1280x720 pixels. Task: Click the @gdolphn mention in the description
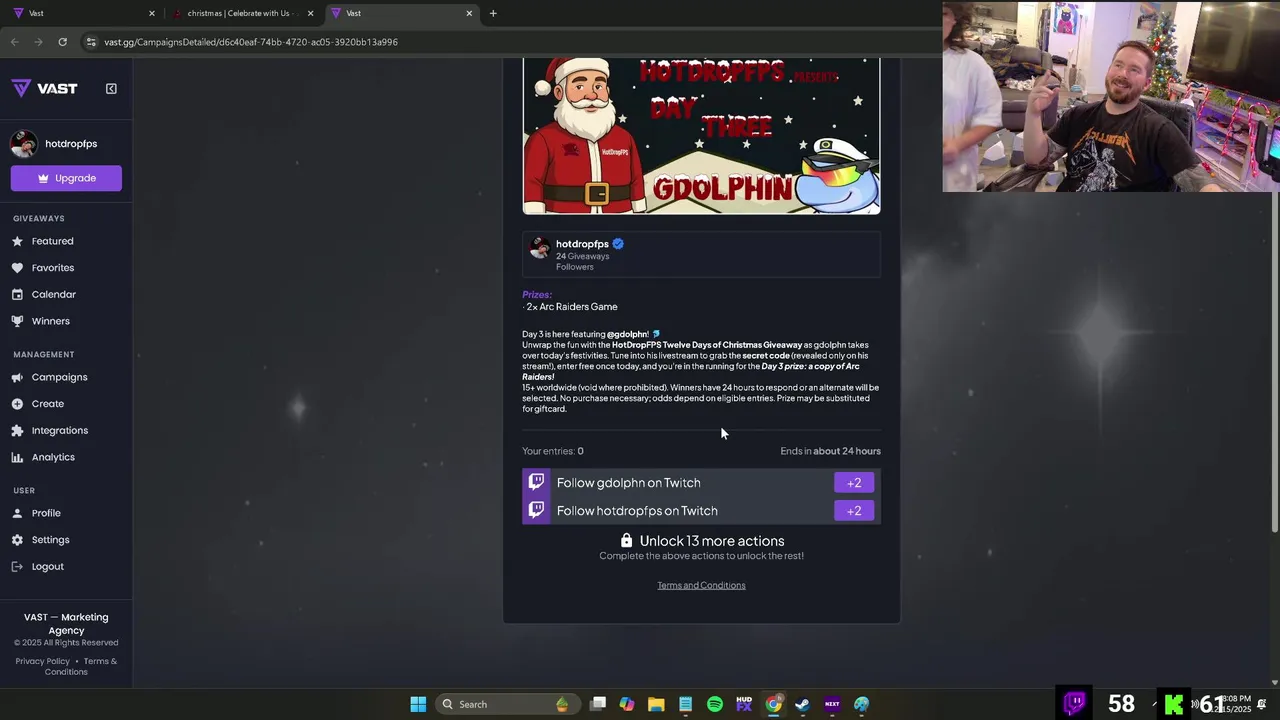627,334
